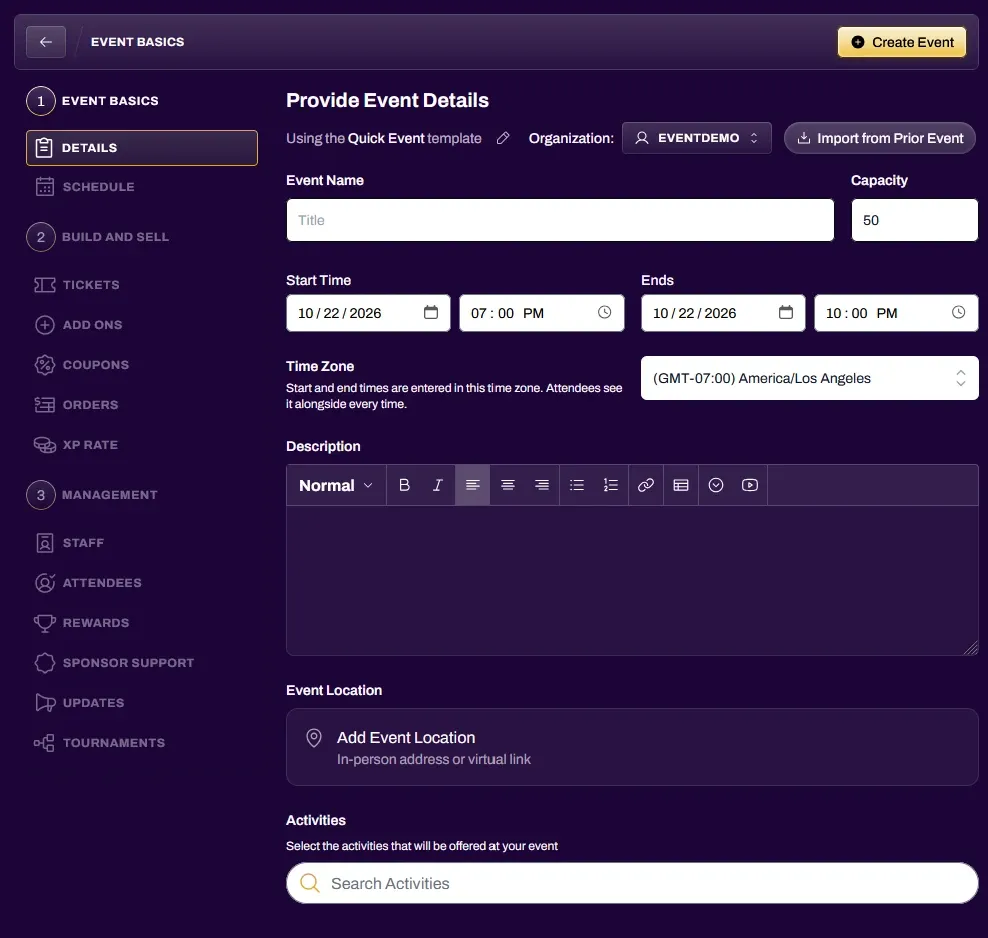This screenshot has width=988, height=938.
Task: Open the EVENTDEMO organization dropdown
Action: pos(696,138)
